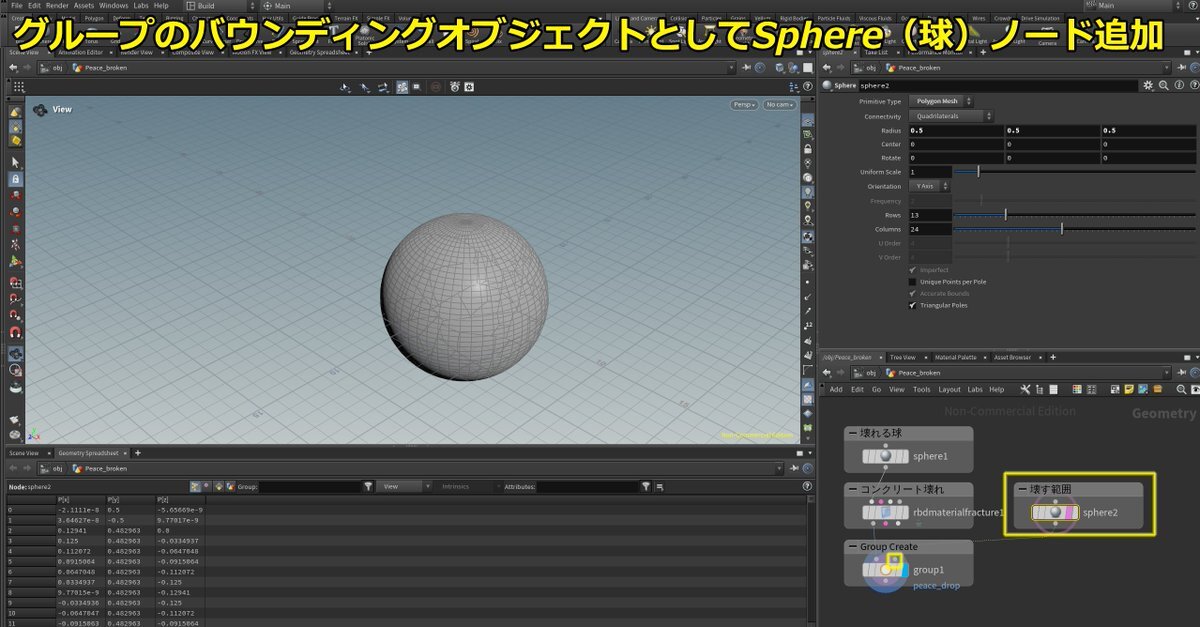The width and height of the screenshot is (1200, 627).
Task: Enable Unique Points per Pole checkbox
Action: point(912,282)
